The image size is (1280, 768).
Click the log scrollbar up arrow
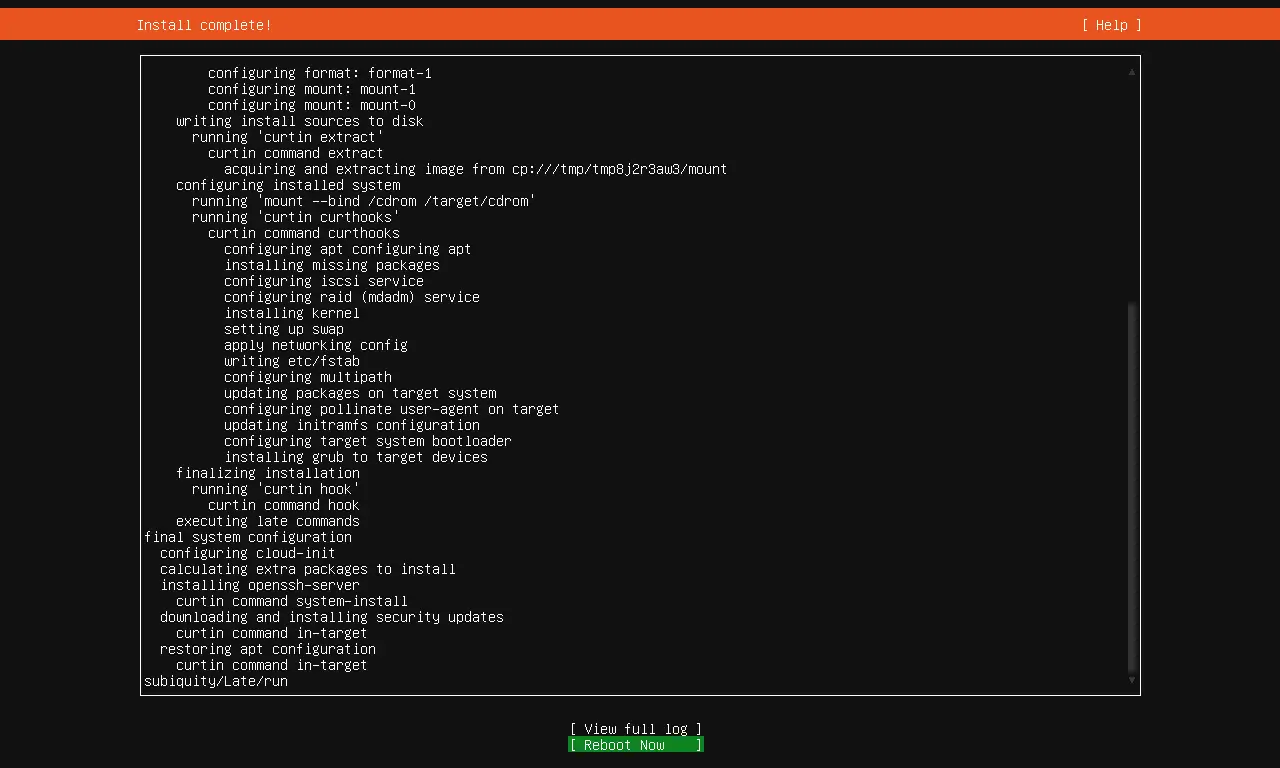pyautogui.click(x=1132, y=72)
